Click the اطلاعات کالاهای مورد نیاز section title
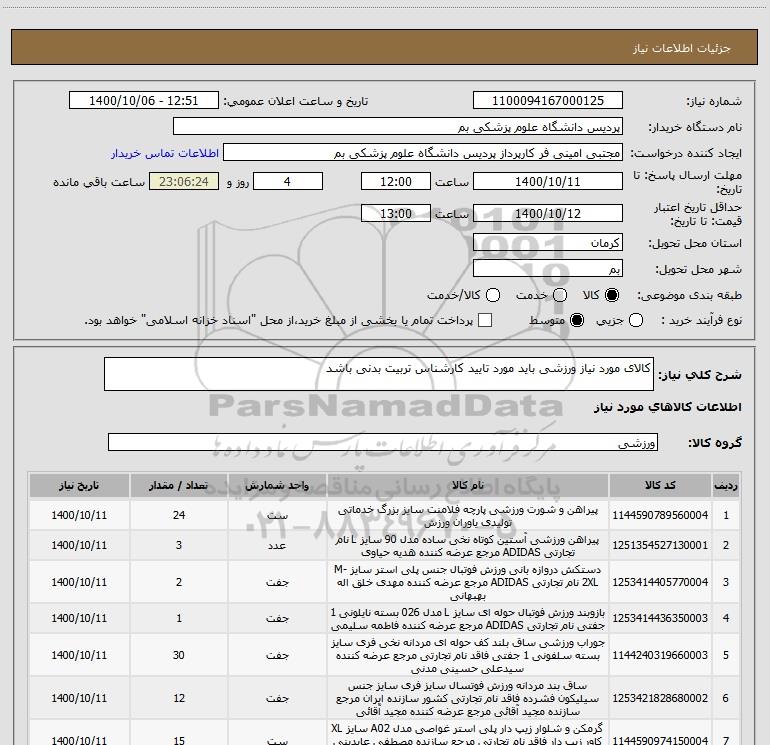Image resolution: width=770 pixels, height=745 pixels. 668,407
